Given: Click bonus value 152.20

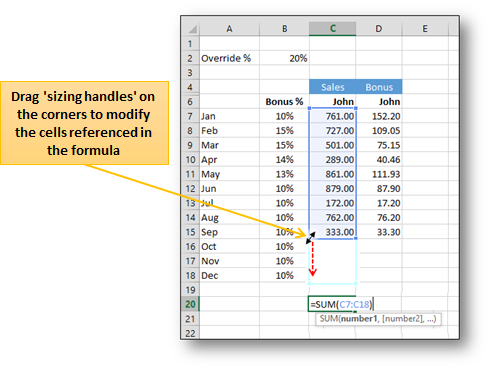Looking at the screenshot, I should [x=379, y=116].
